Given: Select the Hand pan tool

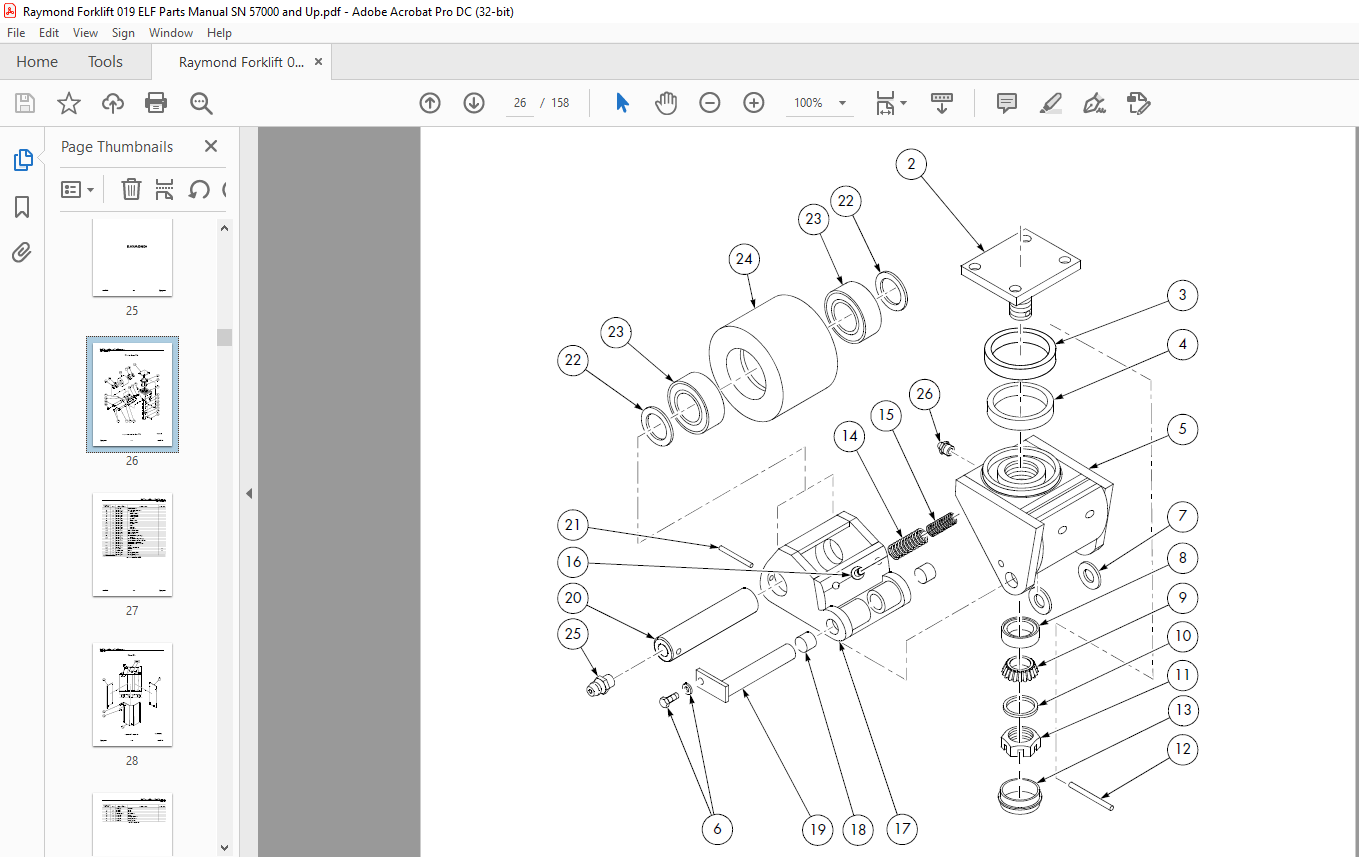Looking at the screenshot, I should (x=666, y=103).
